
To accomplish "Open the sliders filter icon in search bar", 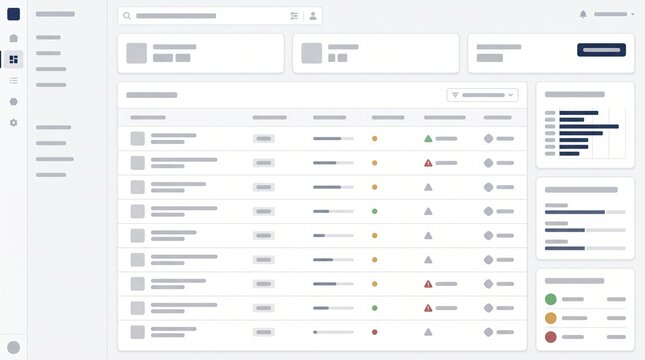I will pyautogui.click(x=294, y=16).
